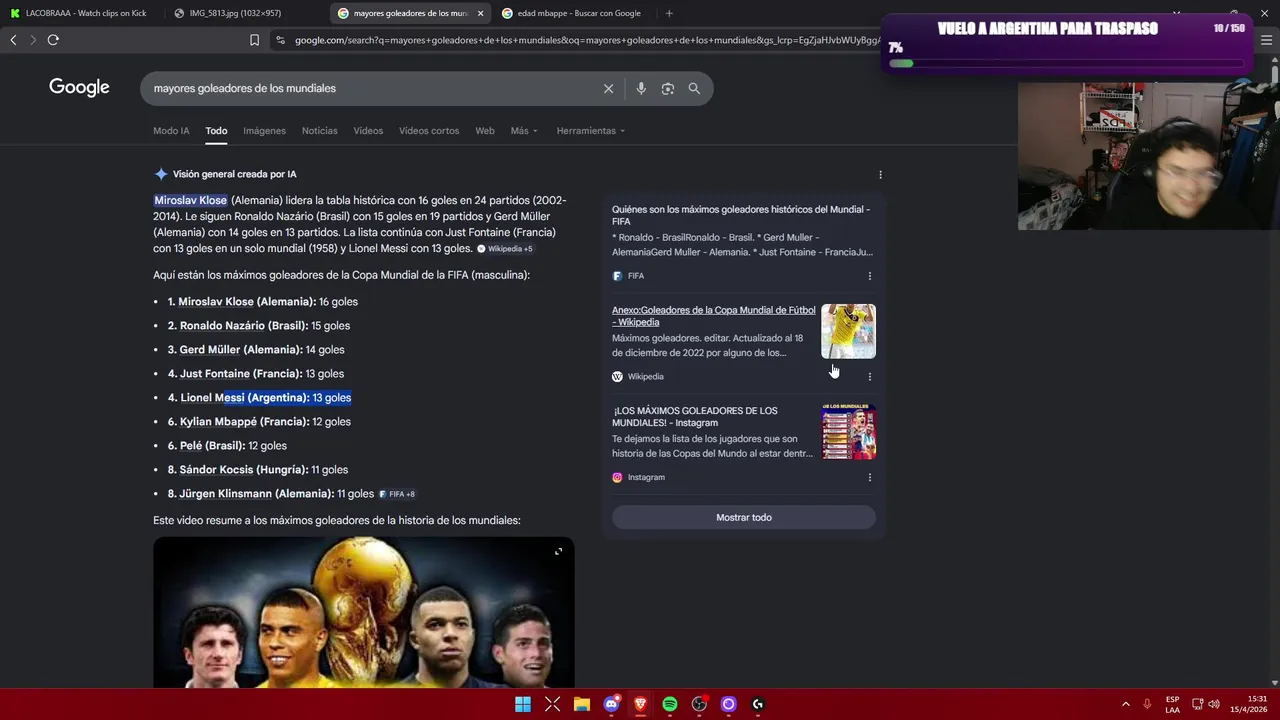Open the Wikipedia source card three-dot menu

point(869,377)
